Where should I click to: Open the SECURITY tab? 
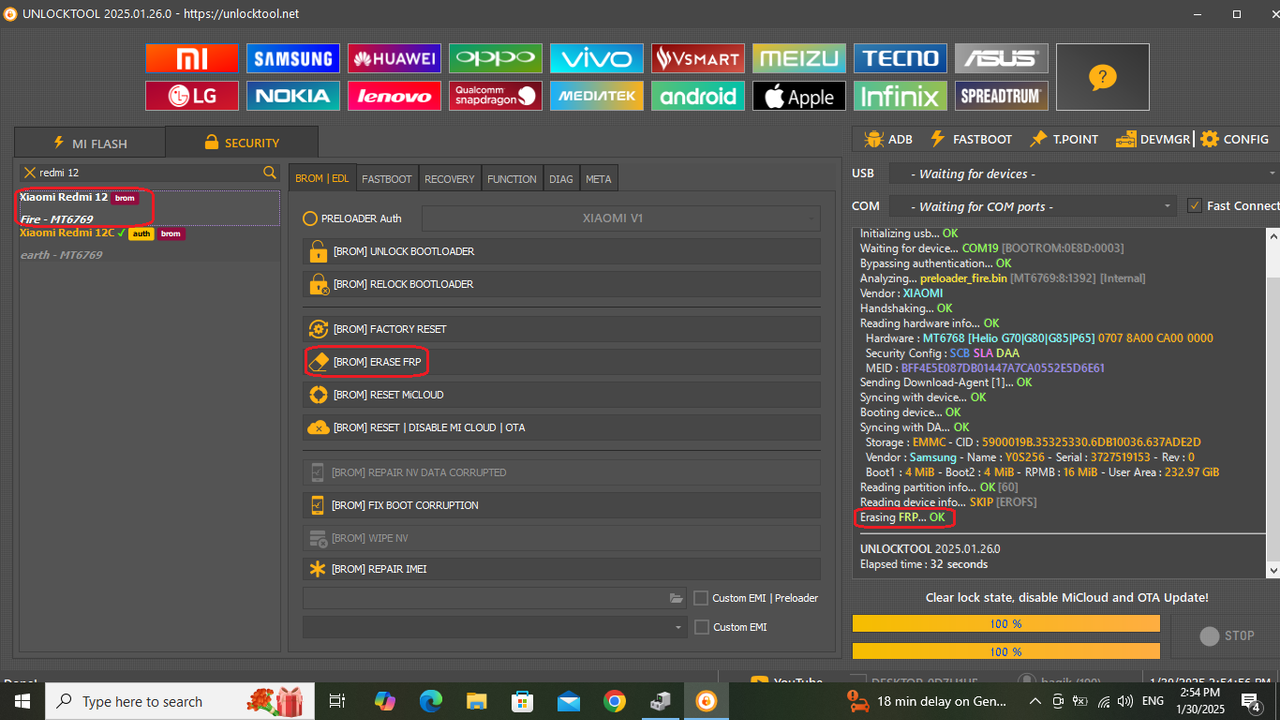click(x=242, y=142)
